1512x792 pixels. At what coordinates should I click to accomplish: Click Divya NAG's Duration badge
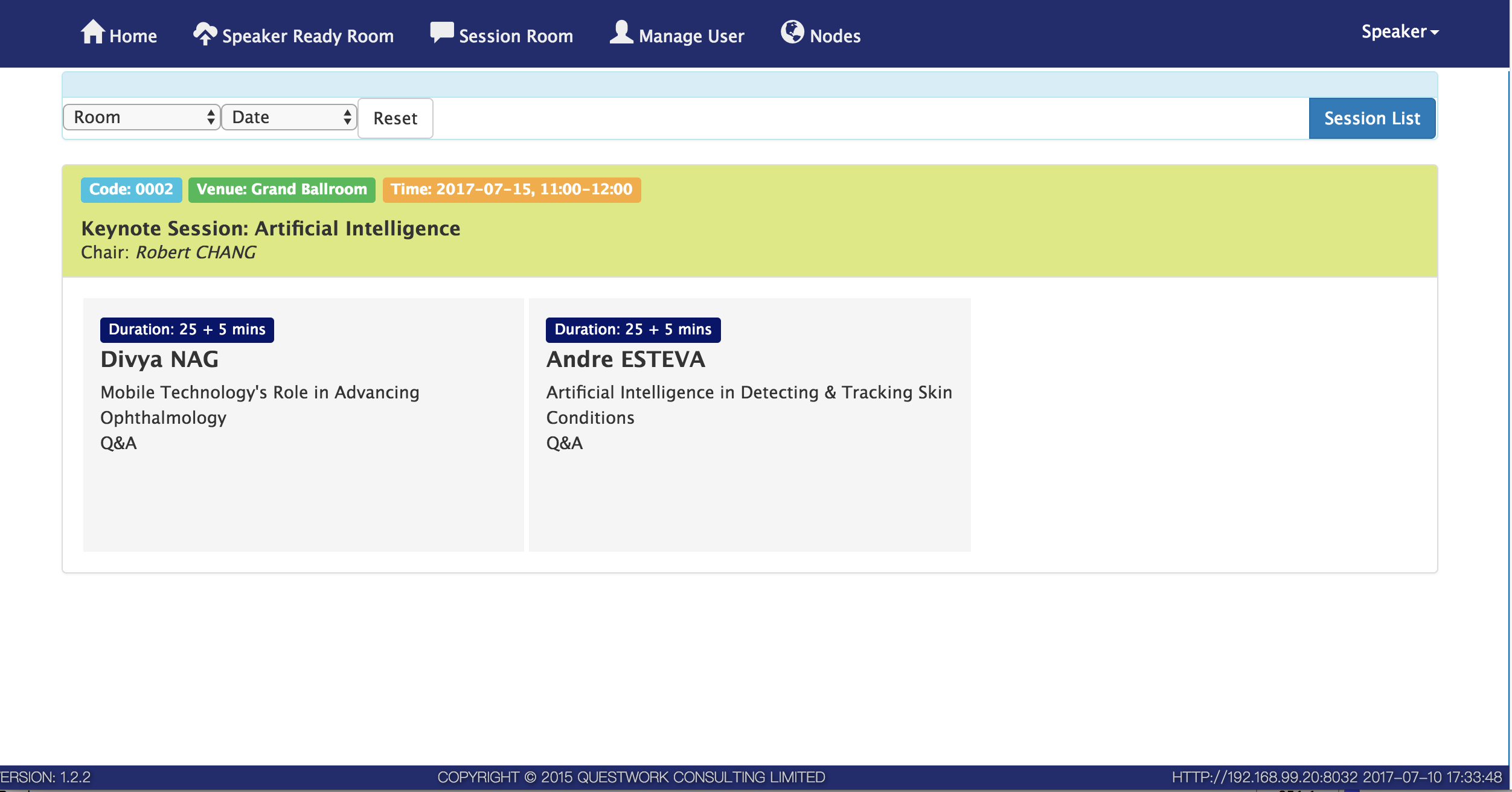(x=187, y=330)
